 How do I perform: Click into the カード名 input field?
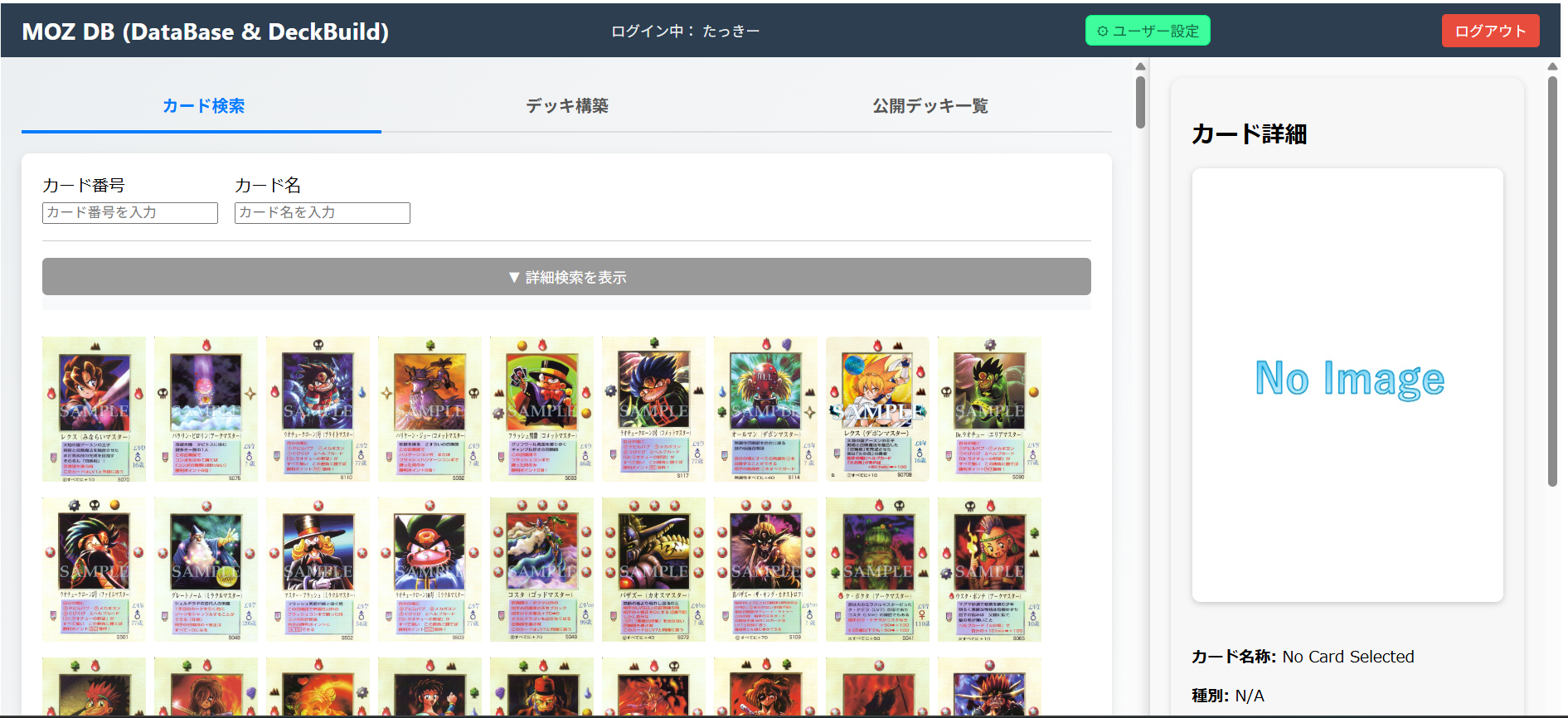[x=322, y=213]
